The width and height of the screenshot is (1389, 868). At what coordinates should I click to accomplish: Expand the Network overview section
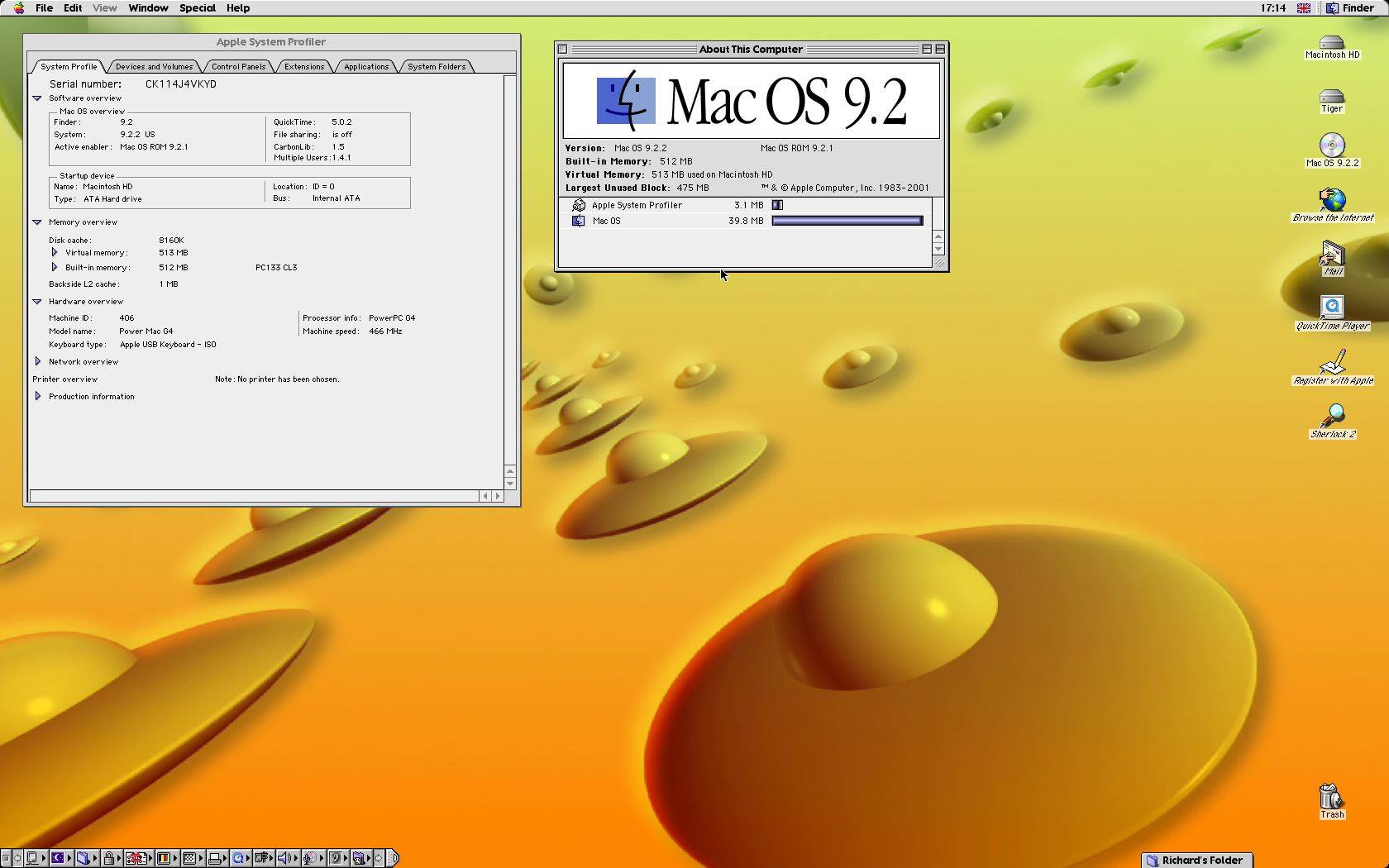(x=38, y=361)
